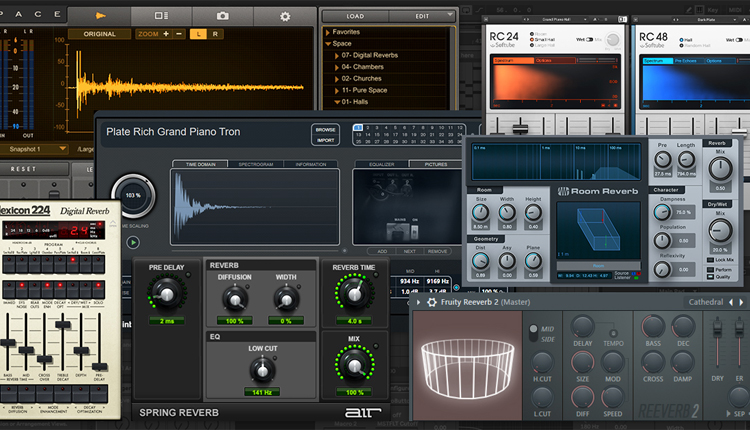
Task: Switch to the Spectrogram tab
Action: [x=255, y=164]
